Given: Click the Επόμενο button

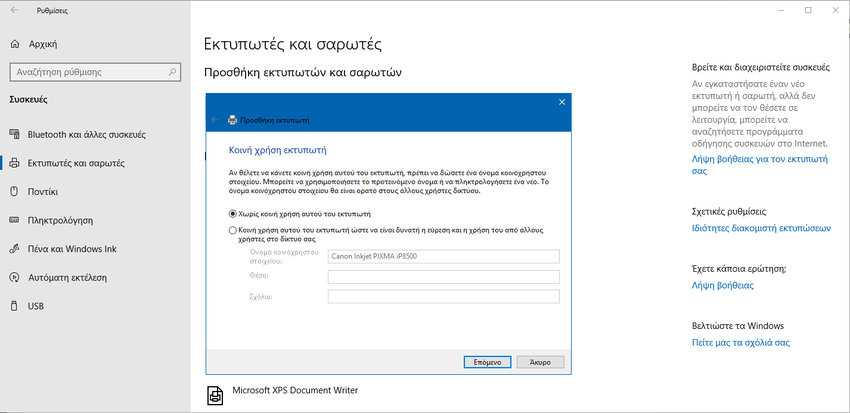Looking at the screenshot, I should pyautogui.click(x=487, y=362).
